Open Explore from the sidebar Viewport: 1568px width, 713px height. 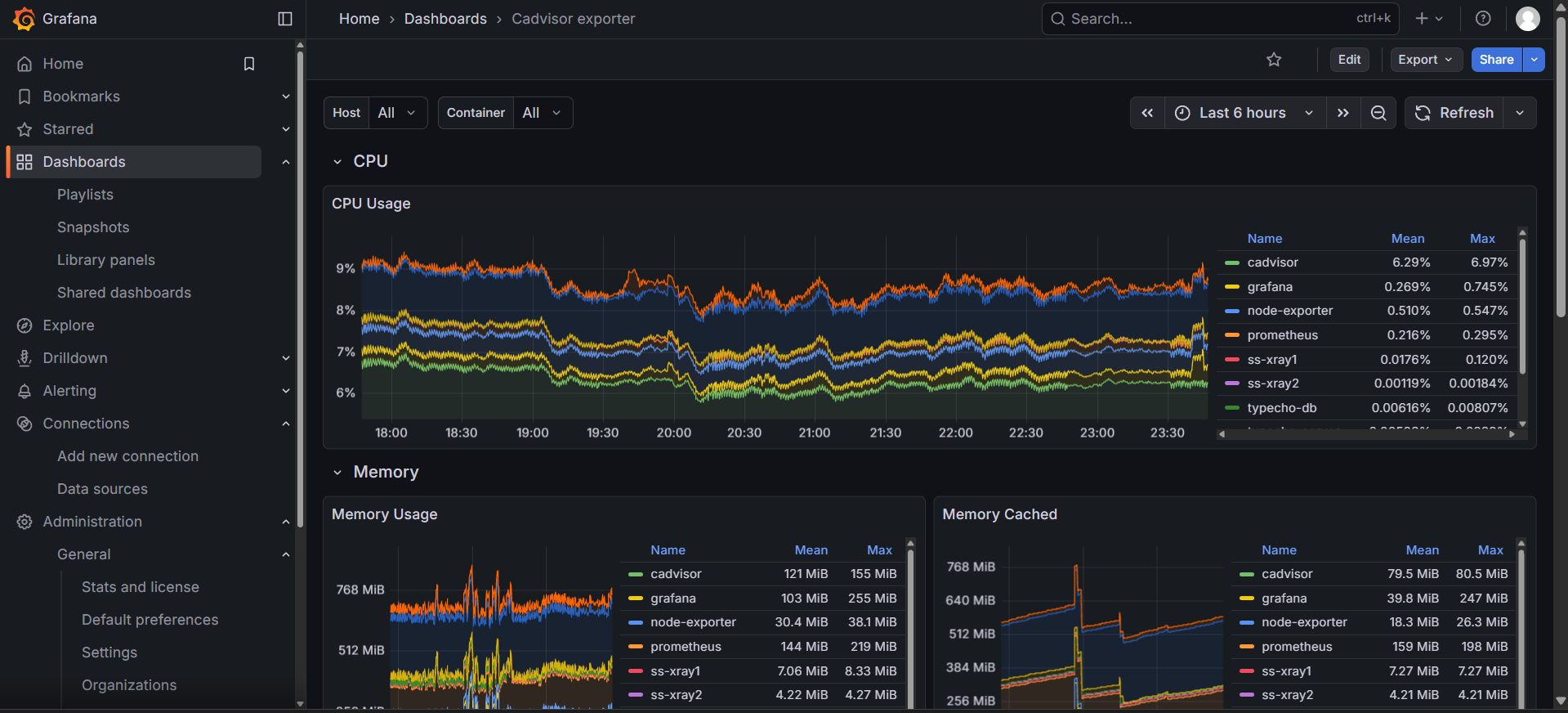[69, 325]
